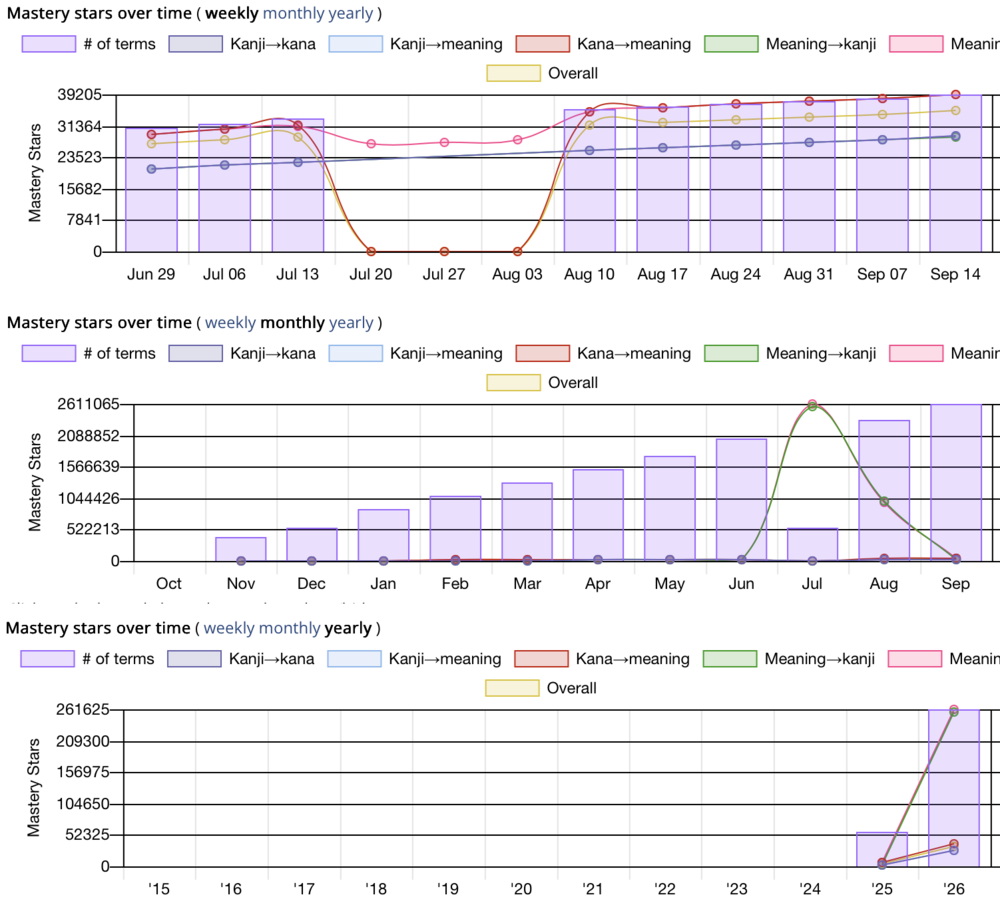Select the May bar in the monthly chart
The width and height of the screenshot is (1000, 905).
(670, 509)
